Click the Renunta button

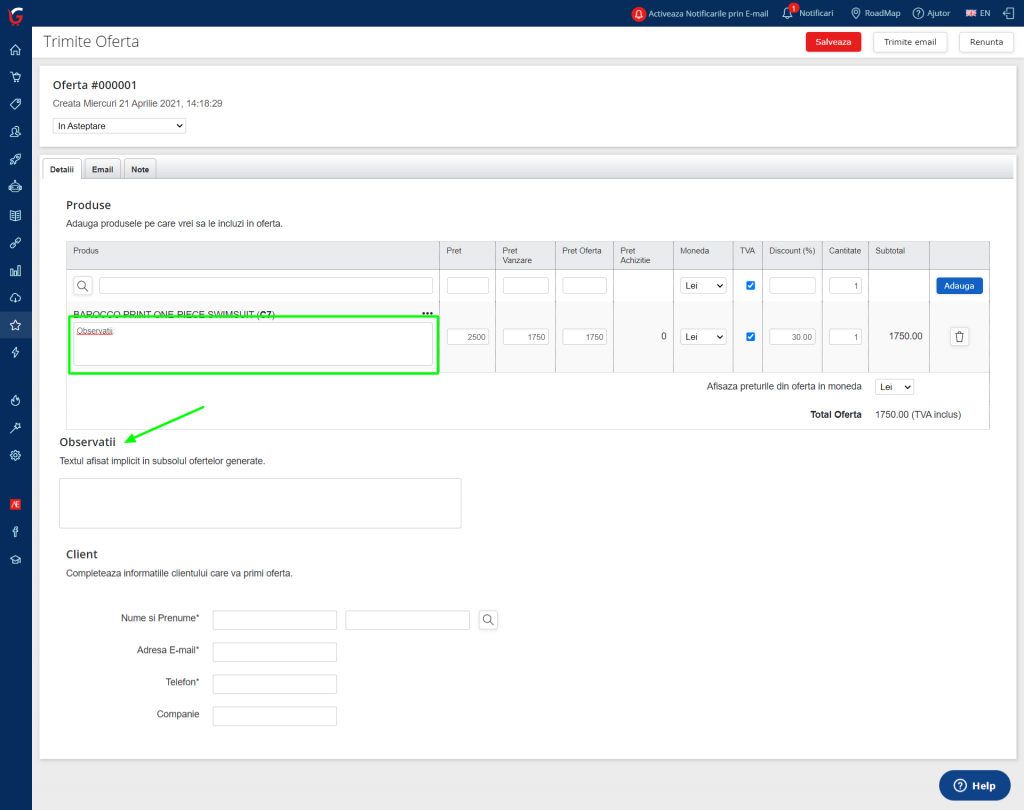click(x=986, y=42)
